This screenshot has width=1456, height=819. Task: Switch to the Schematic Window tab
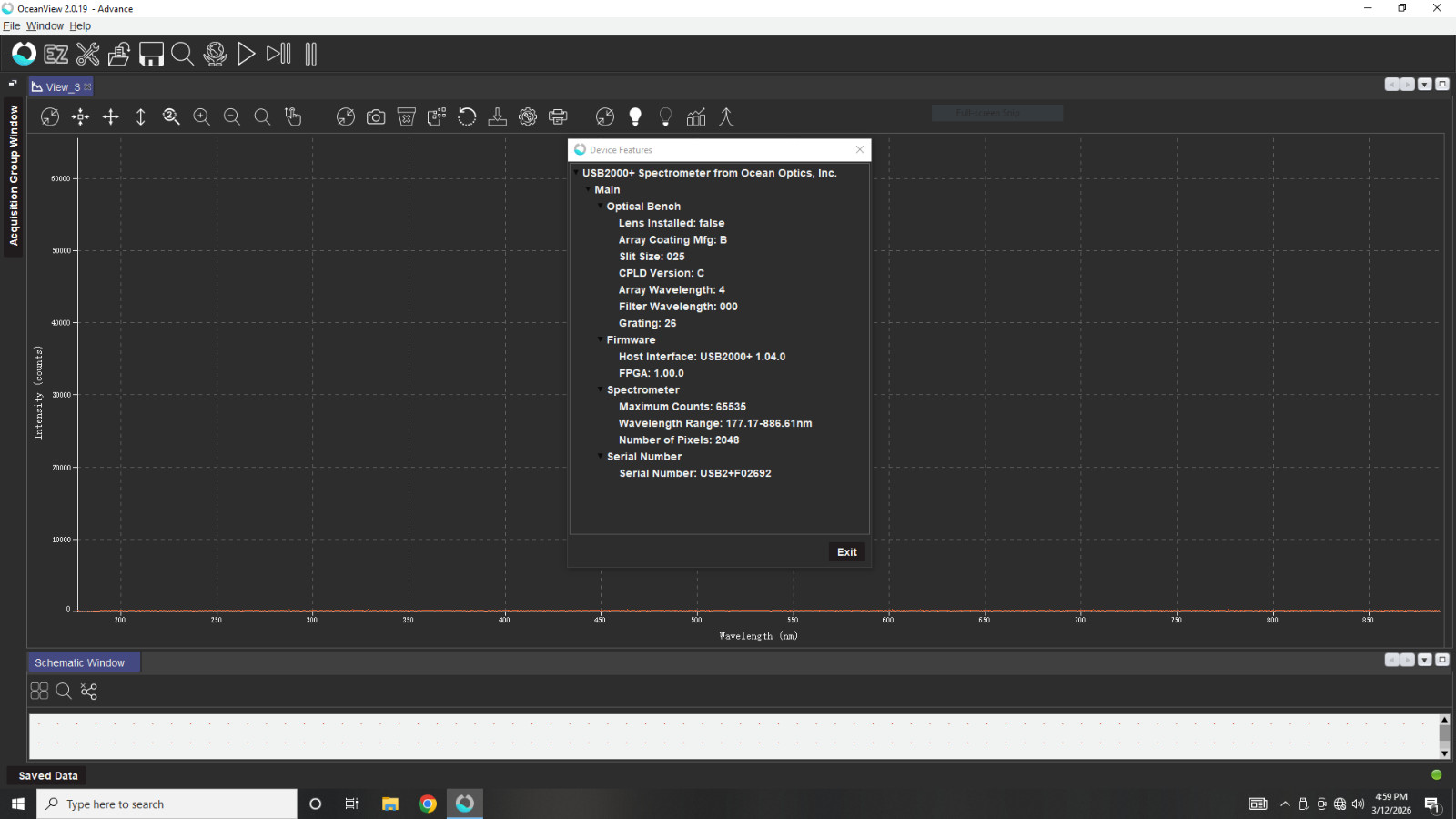[80, 663]
